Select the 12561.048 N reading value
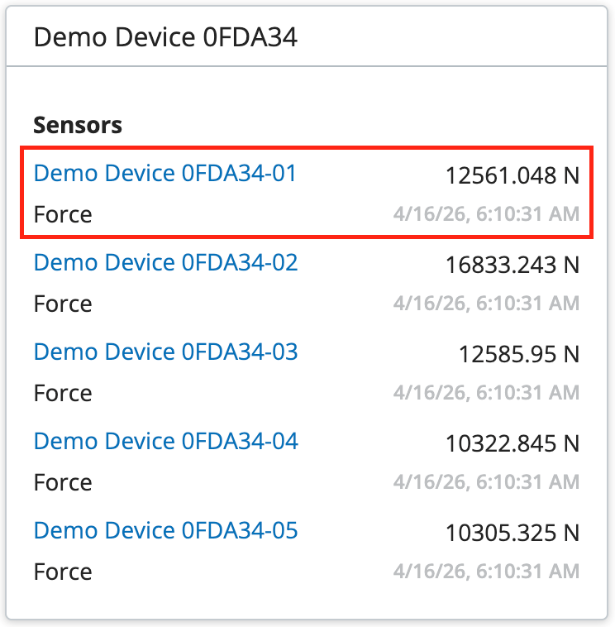615x627 pixels. coord(512,176)
